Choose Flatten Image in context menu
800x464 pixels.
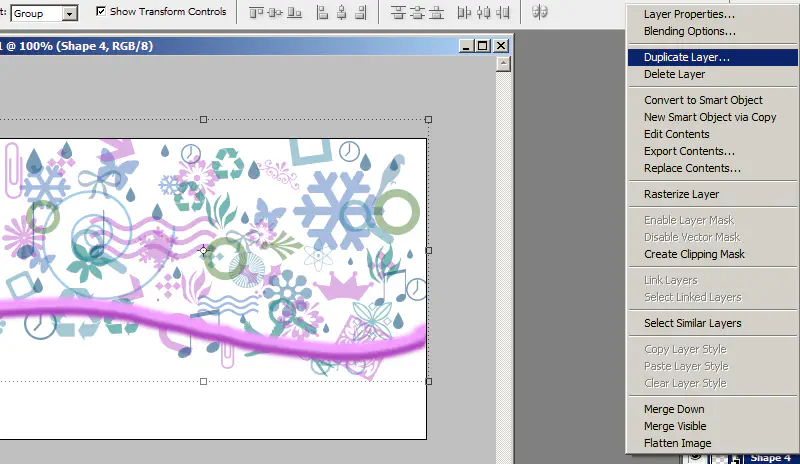point(677,443)
